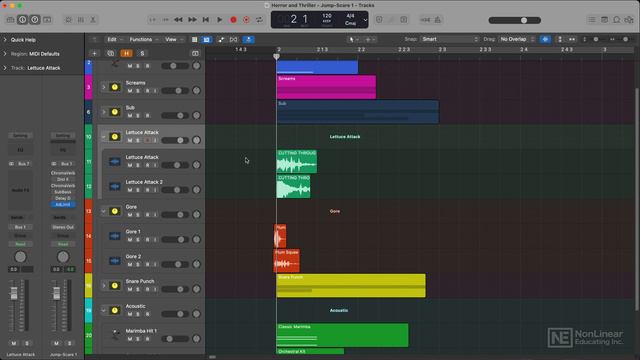
Task: Click the Stereo Out output slot
Action: [x=63, y=227]
